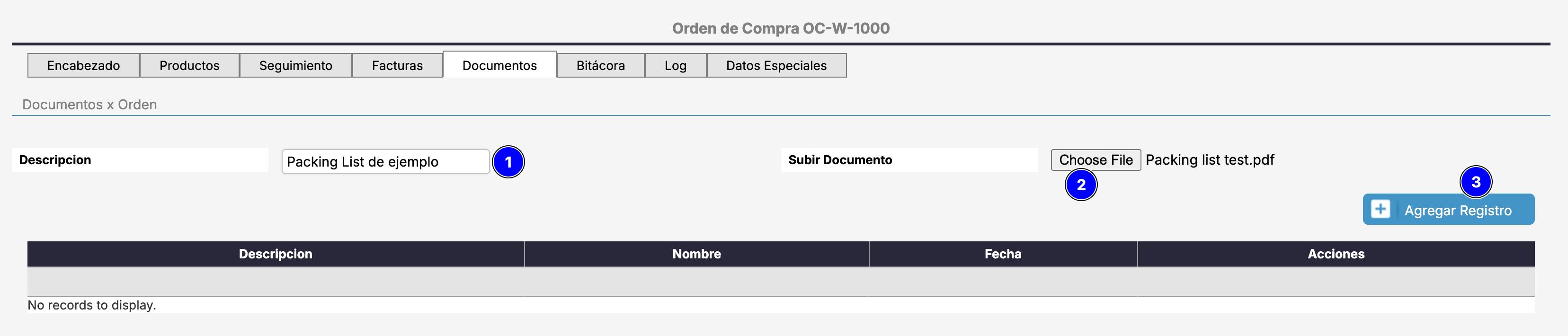Click the Nombre column header
Screen dimensions: 1568x336
pyautogui.click(x=696, y=255)
